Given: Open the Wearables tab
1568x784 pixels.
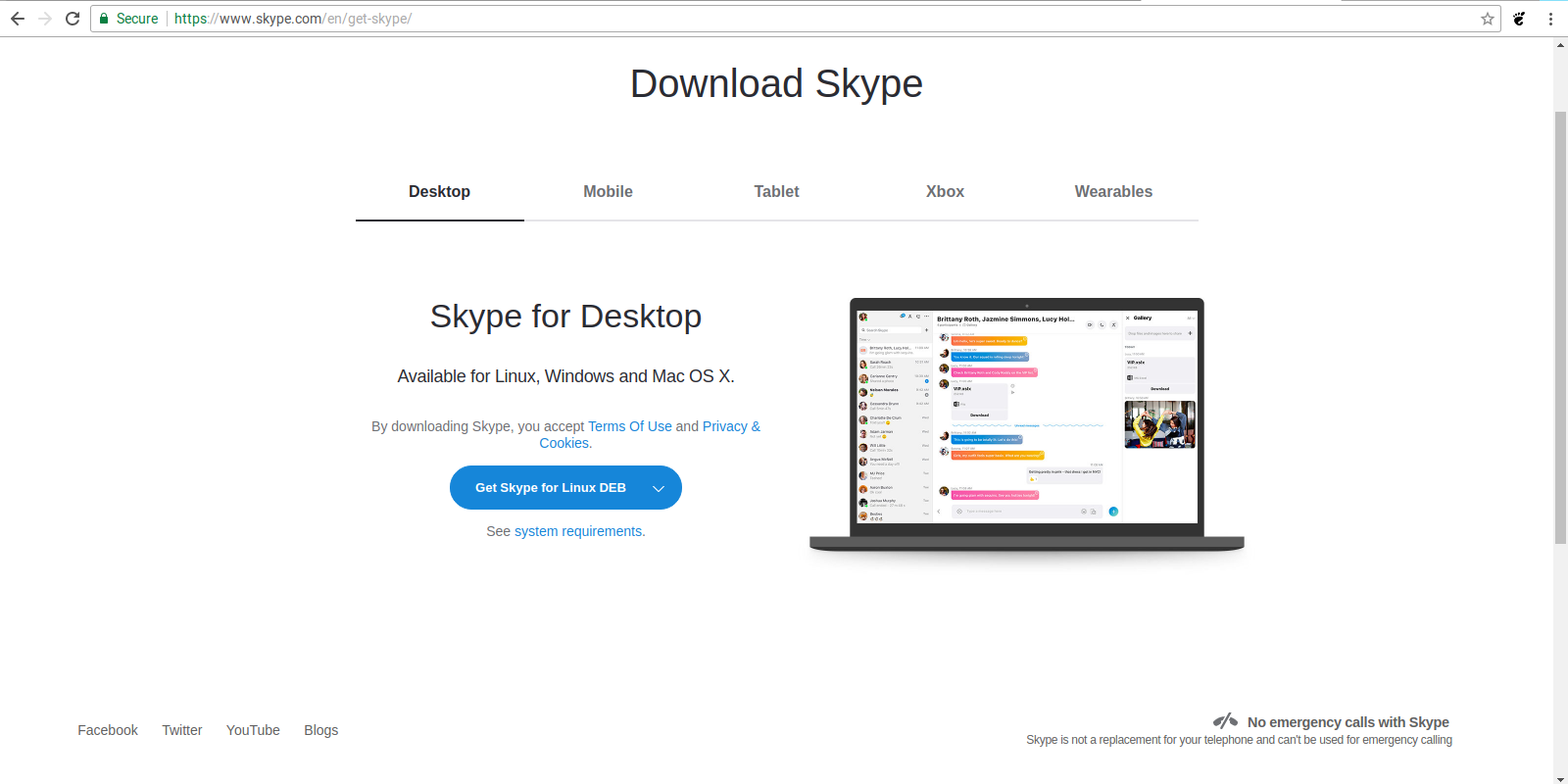Looking at the screenshot, I should (1113, 192).
